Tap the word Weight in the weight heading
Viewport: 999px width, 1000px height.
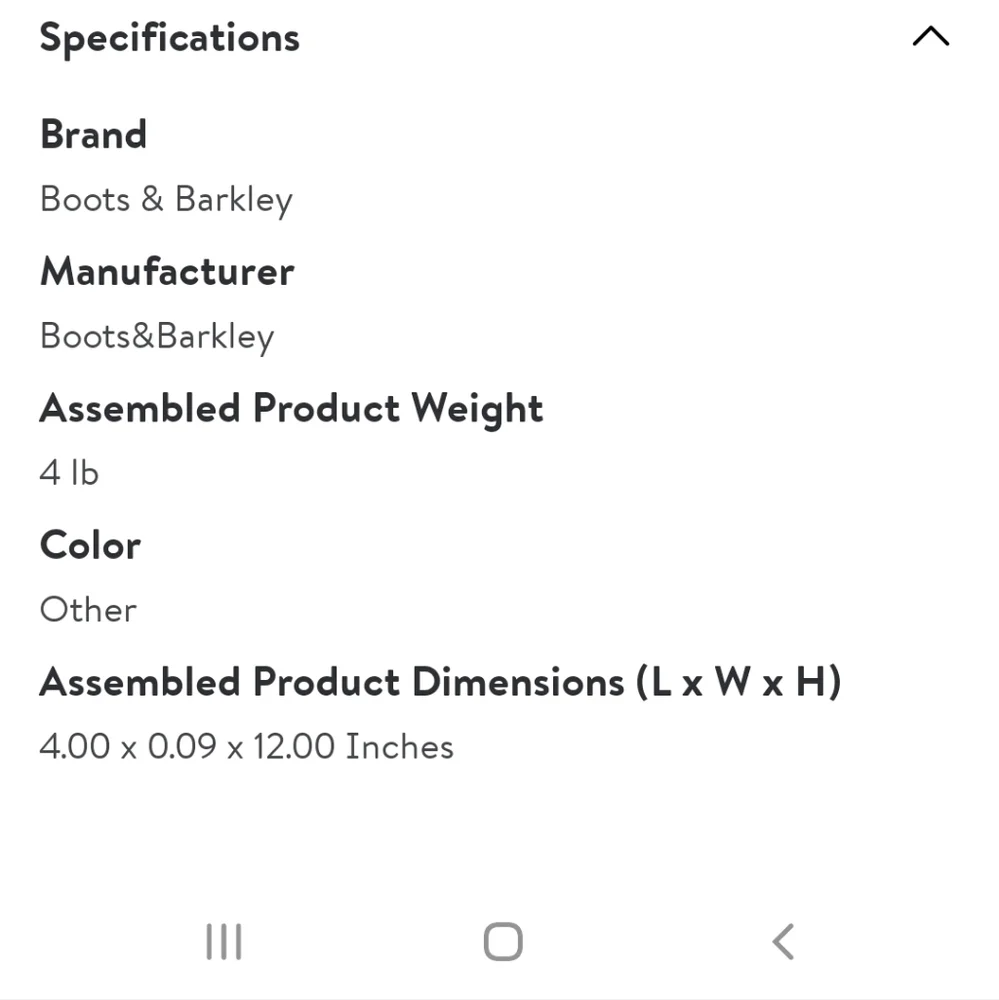click(477, 408)
